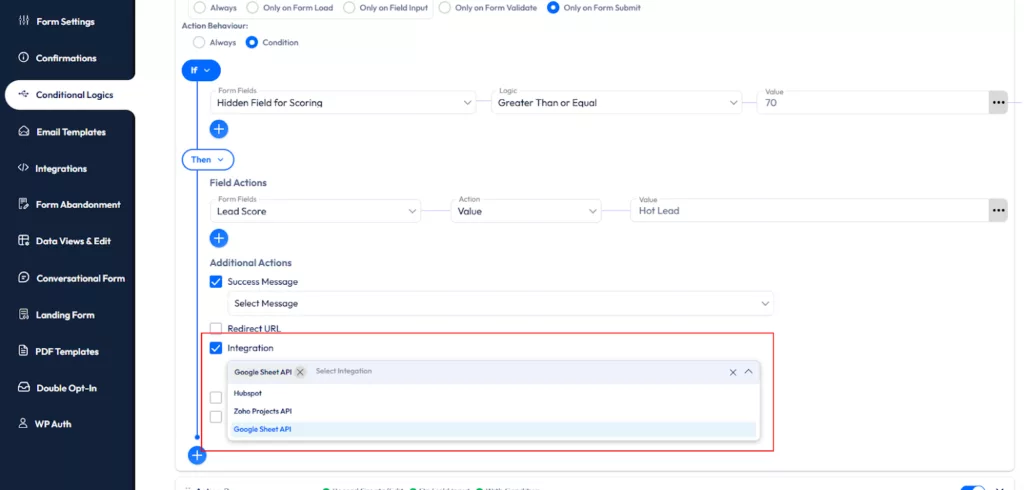This screenshot has height=490, width=1024.
Task: Click the three-dots button beside value 70
Action: click(x=997, y=102)
